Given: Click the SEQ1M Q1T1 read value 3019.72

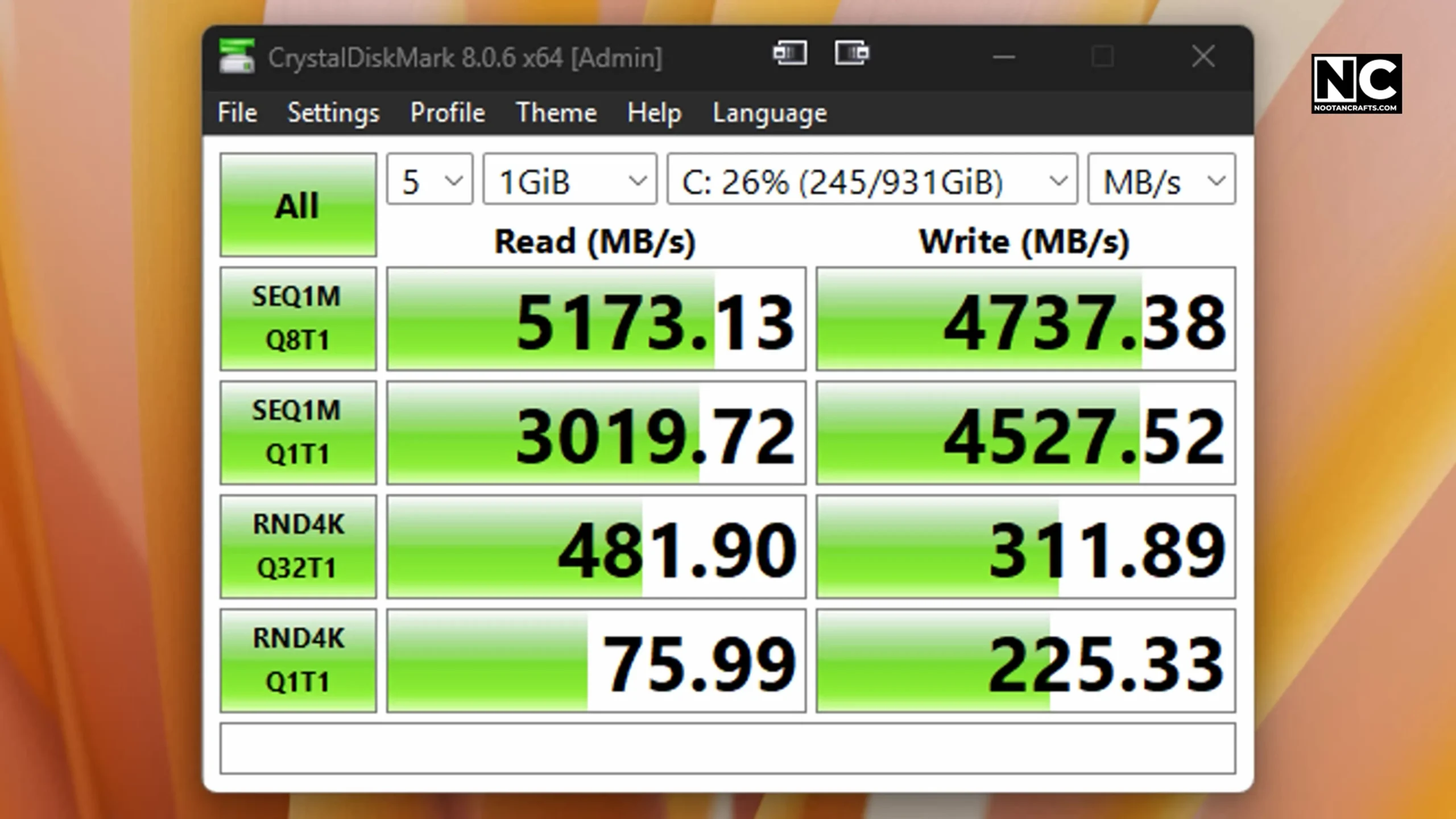Looking at the screenshot, I should pos(596,432).
